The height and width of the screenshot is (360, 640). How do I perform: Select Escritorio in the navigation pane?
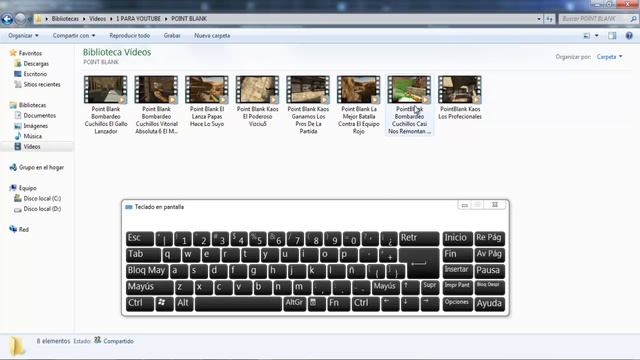pyautogui.click(x=31, y=74)
